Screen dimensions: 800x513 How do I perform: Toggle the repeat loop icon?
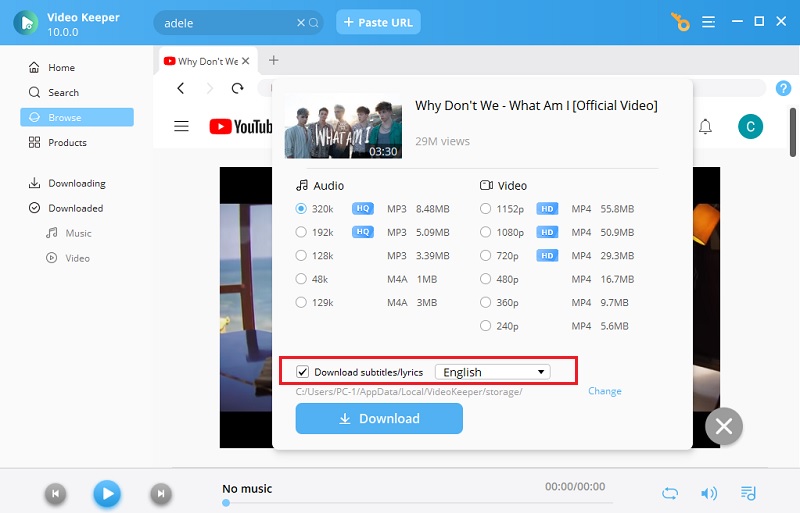point(669,493)
